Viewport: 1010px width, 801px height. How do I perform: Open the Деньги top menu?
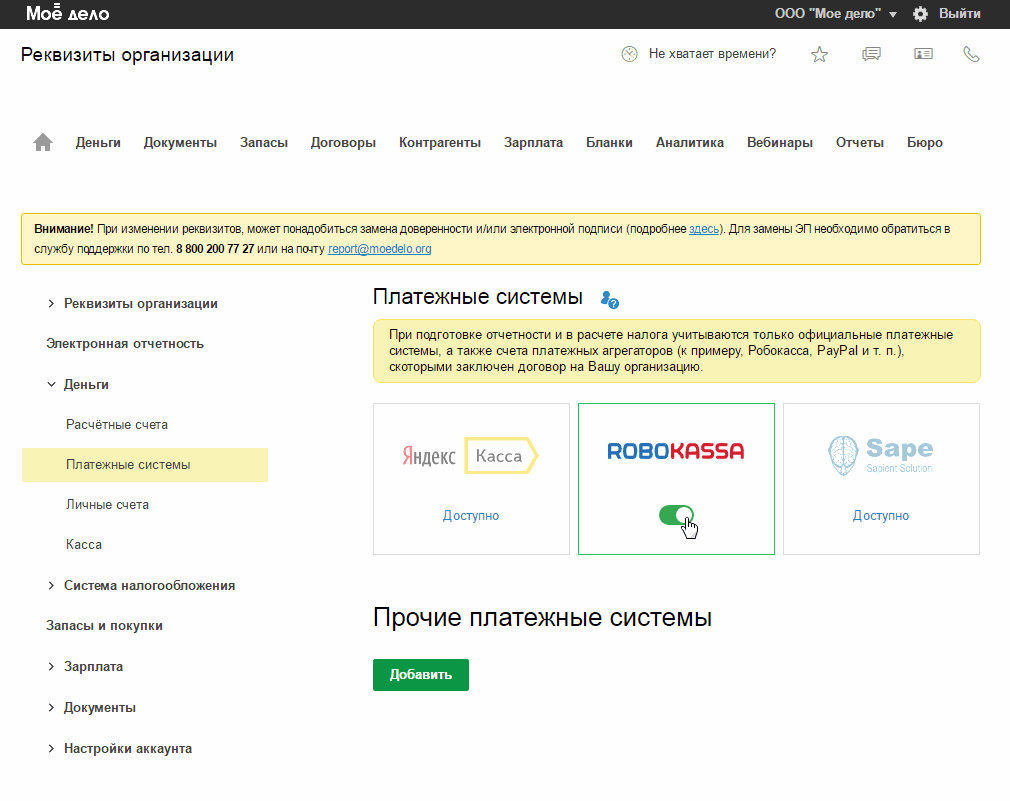click(98, 143)
